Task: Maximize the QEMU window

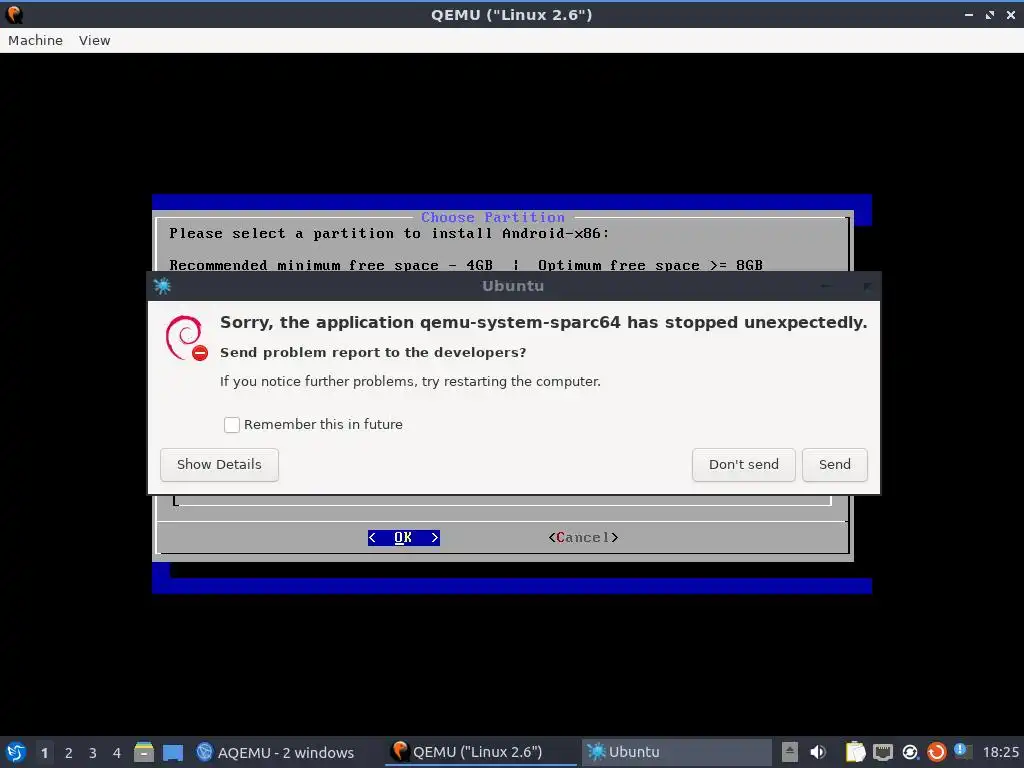Action: [x=990, y=14]
